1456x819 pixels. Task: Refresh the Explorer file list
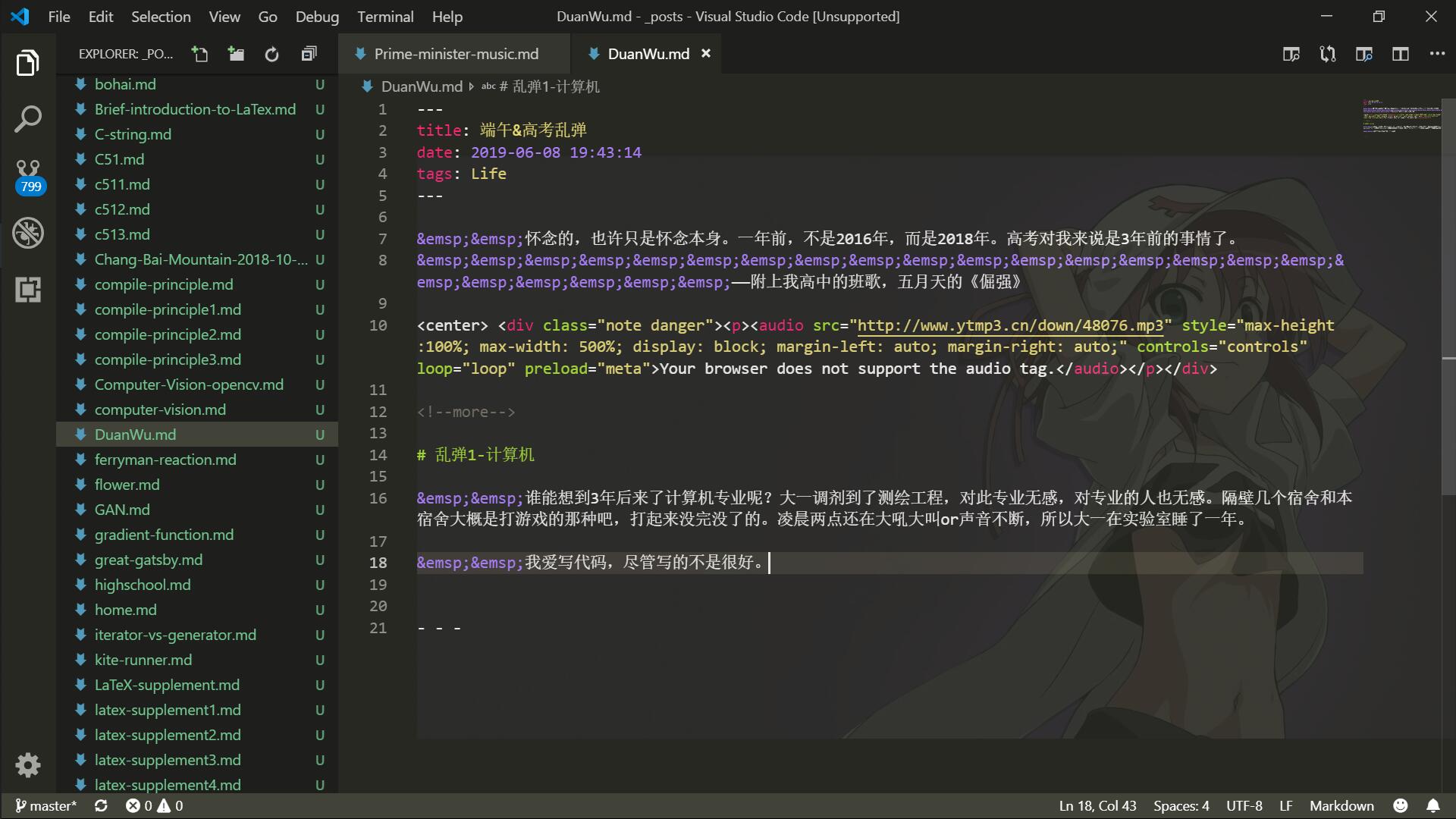(x=271, y=54)
